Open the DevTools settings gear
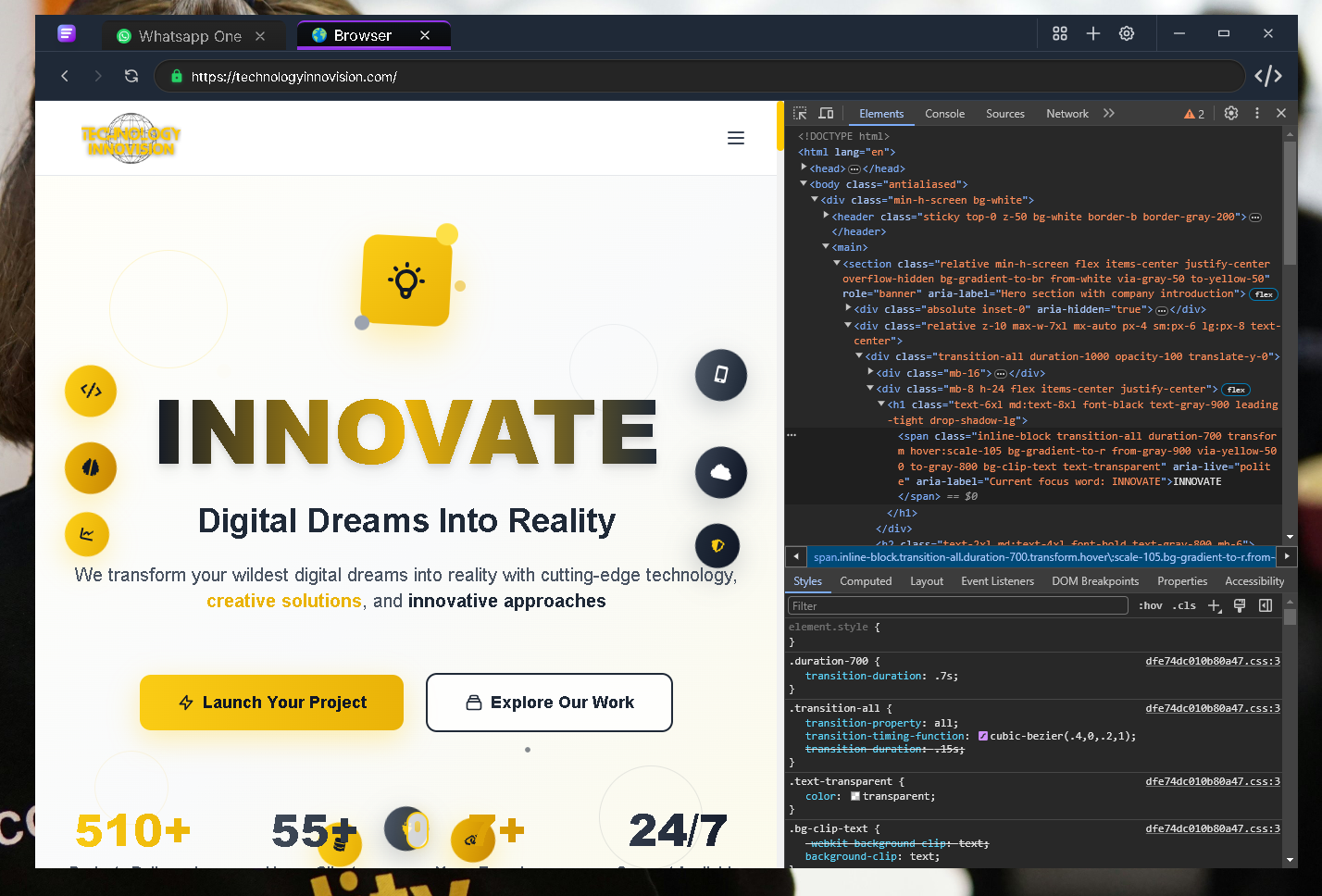This screenshot has height=896, width=1322. pos(1231,113)
